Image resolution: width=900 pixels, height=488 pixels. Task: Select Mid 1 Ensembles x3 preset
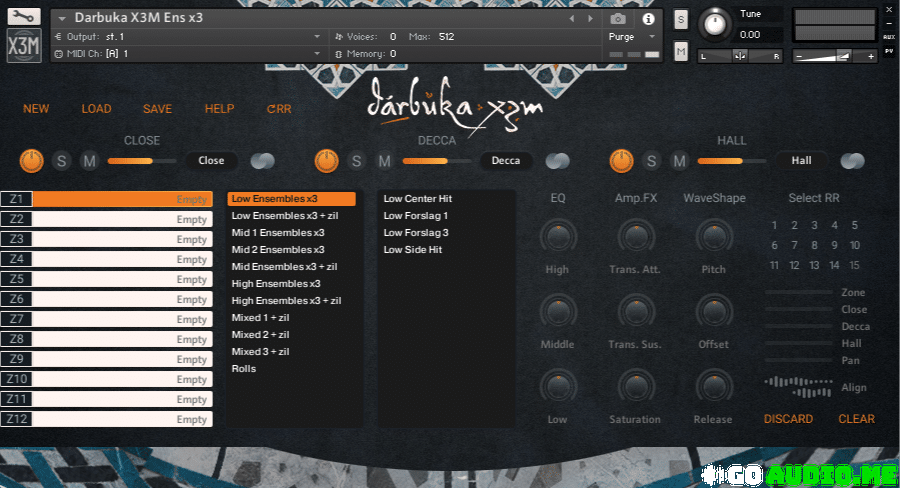[278, 233]
